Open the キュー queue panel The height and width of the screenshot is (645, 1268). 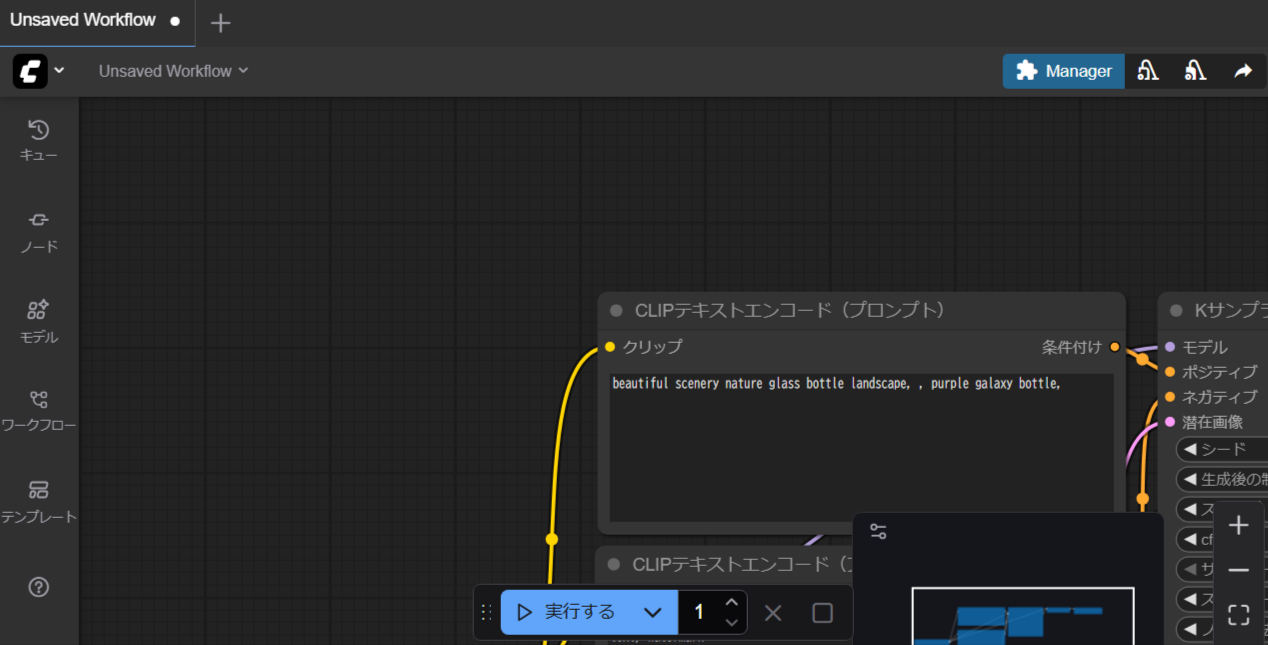[39, 140]
